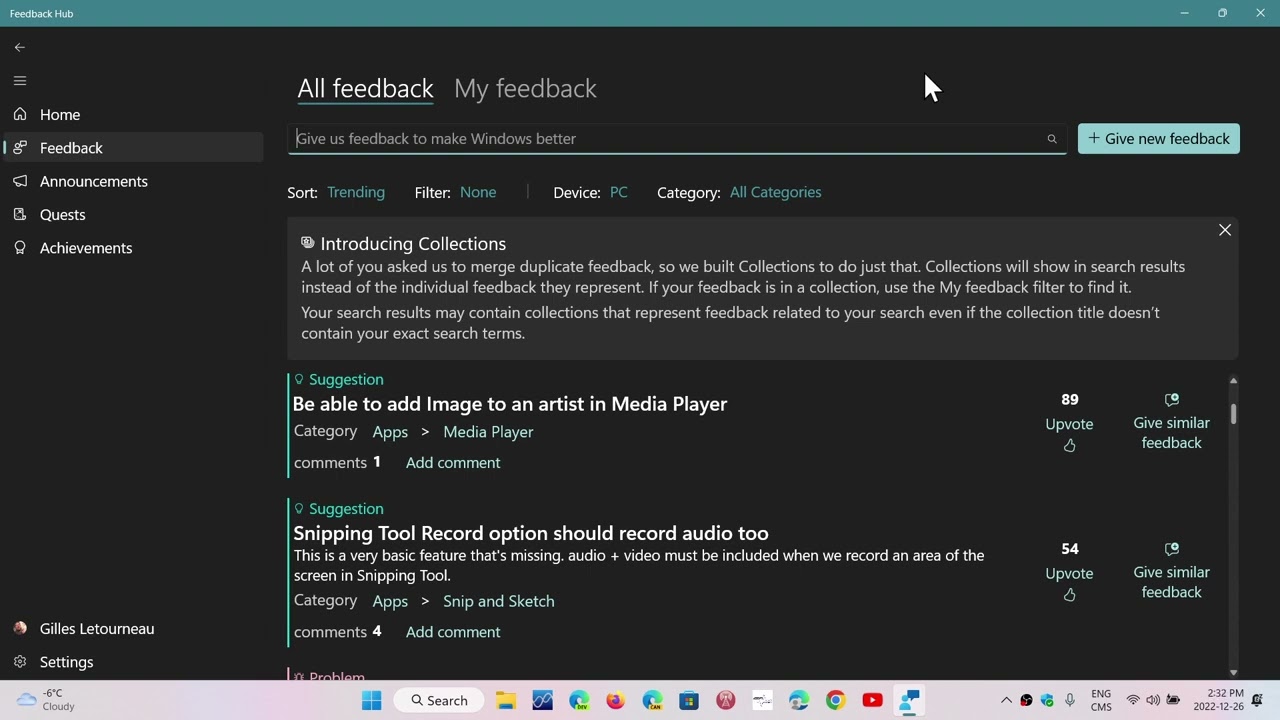Open Microsoft Store from the taskbar

(689, 701)
